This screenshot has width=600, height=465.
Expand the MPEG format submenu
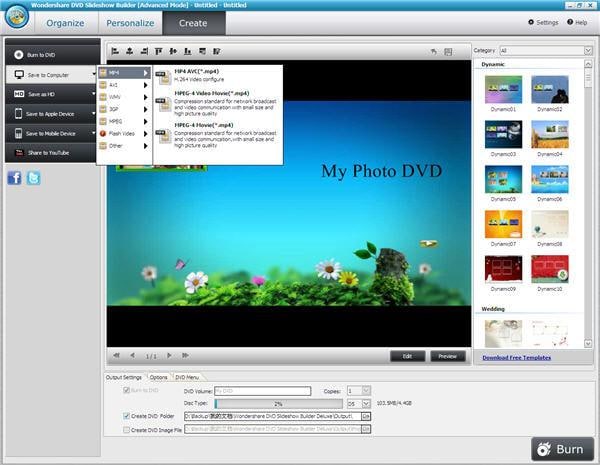[x=124, y=121]
